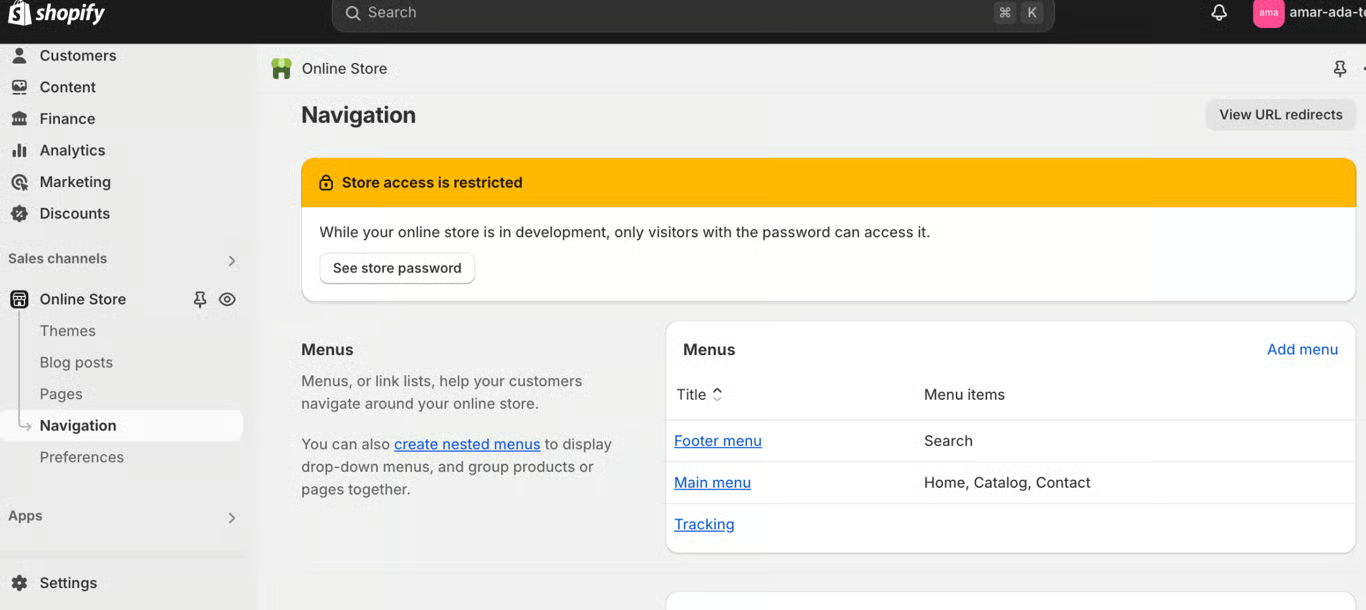Click the Settings gear icon
The width and height of the screenshot is (1366, 610).
pyautogui.click(x=19, y=583)
